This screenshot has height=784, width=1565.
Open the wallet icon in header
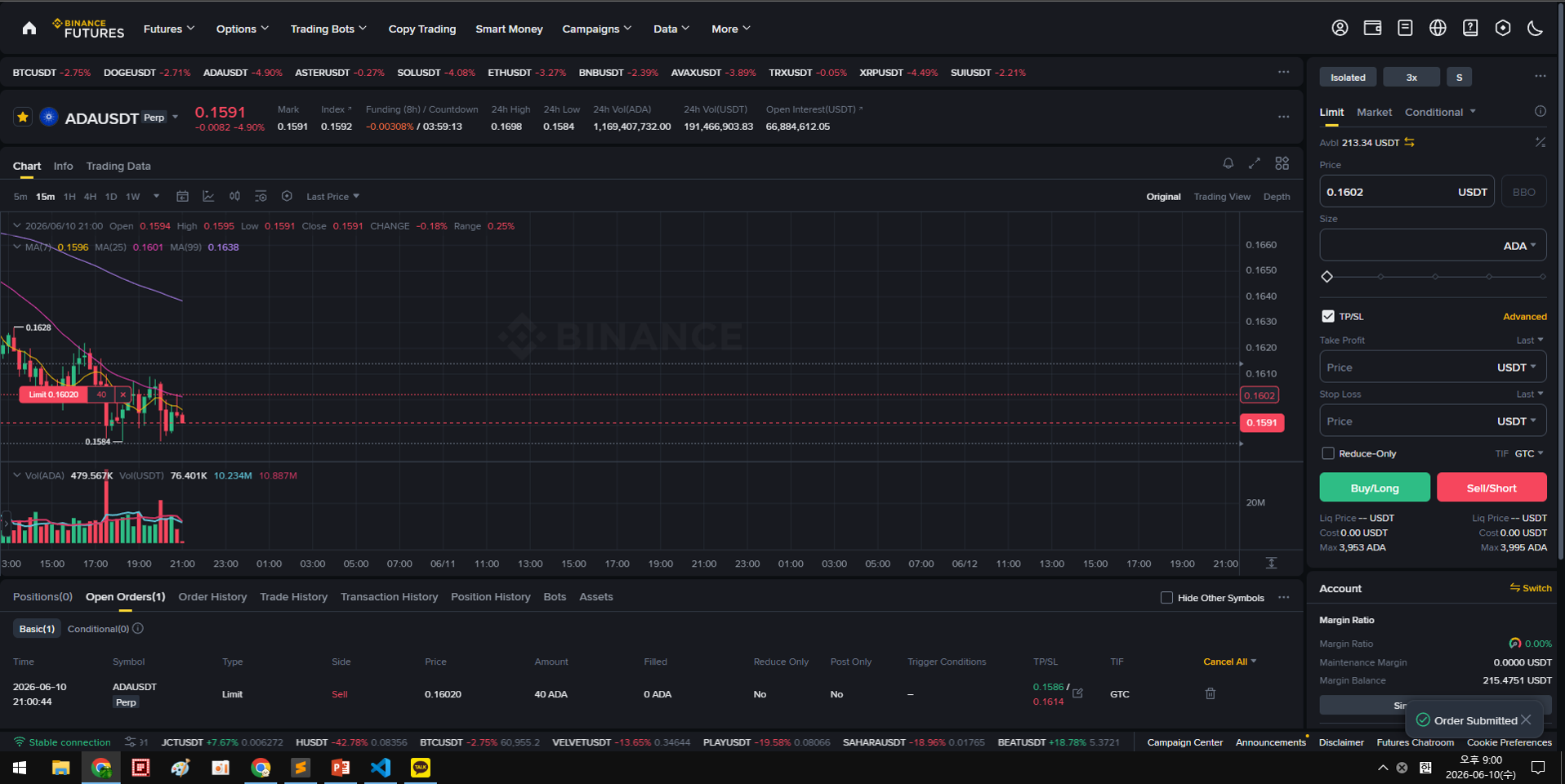click(x=1372, y=28)
